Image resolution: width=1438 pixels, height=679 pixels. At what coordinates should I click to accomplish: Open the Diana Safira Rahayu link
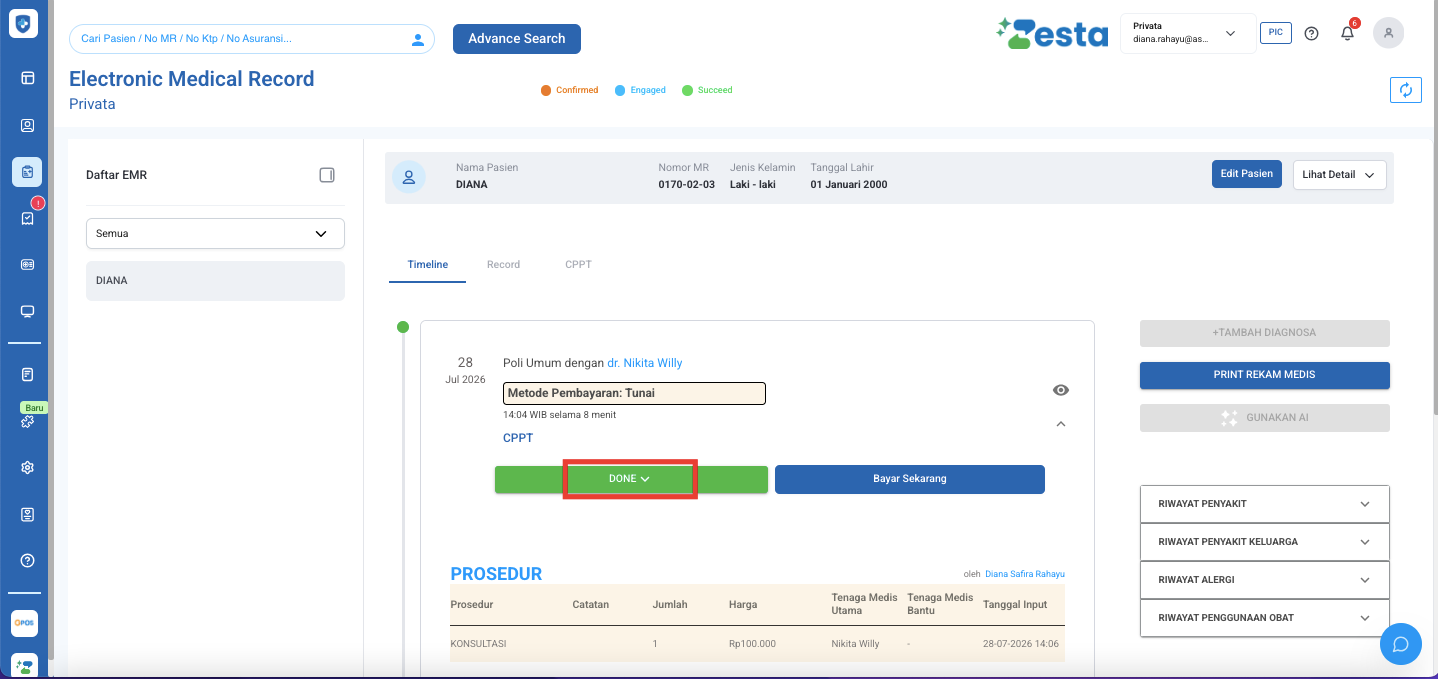click(1025, 574)
